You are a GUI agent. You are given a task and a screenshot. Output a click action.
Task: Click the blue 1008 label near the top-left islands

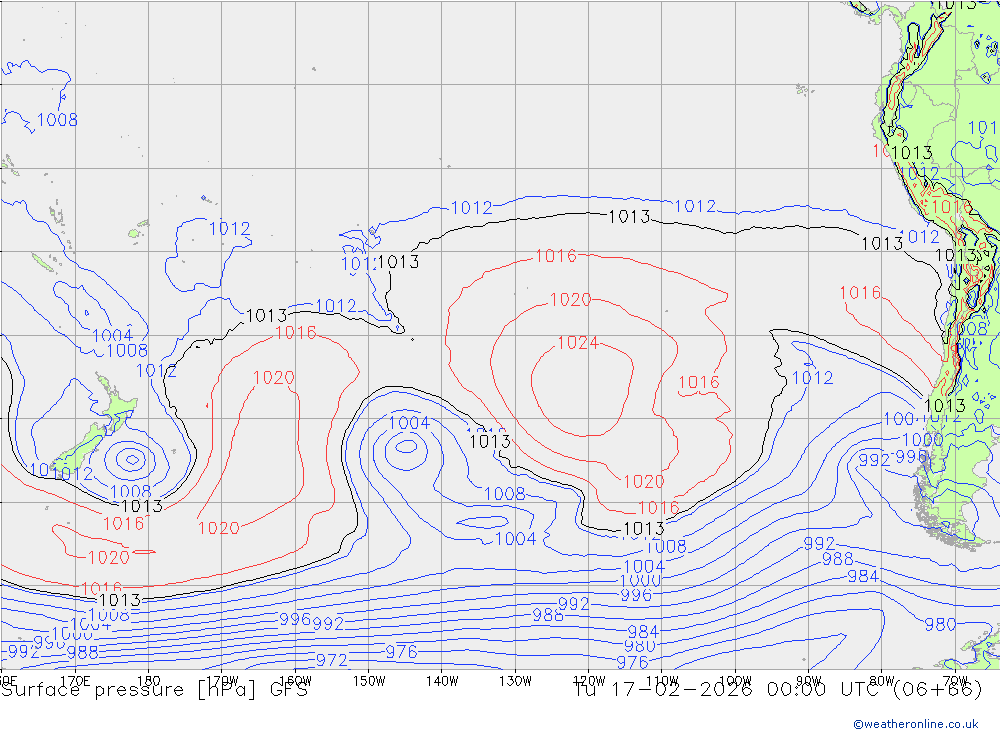pos(57,120)
